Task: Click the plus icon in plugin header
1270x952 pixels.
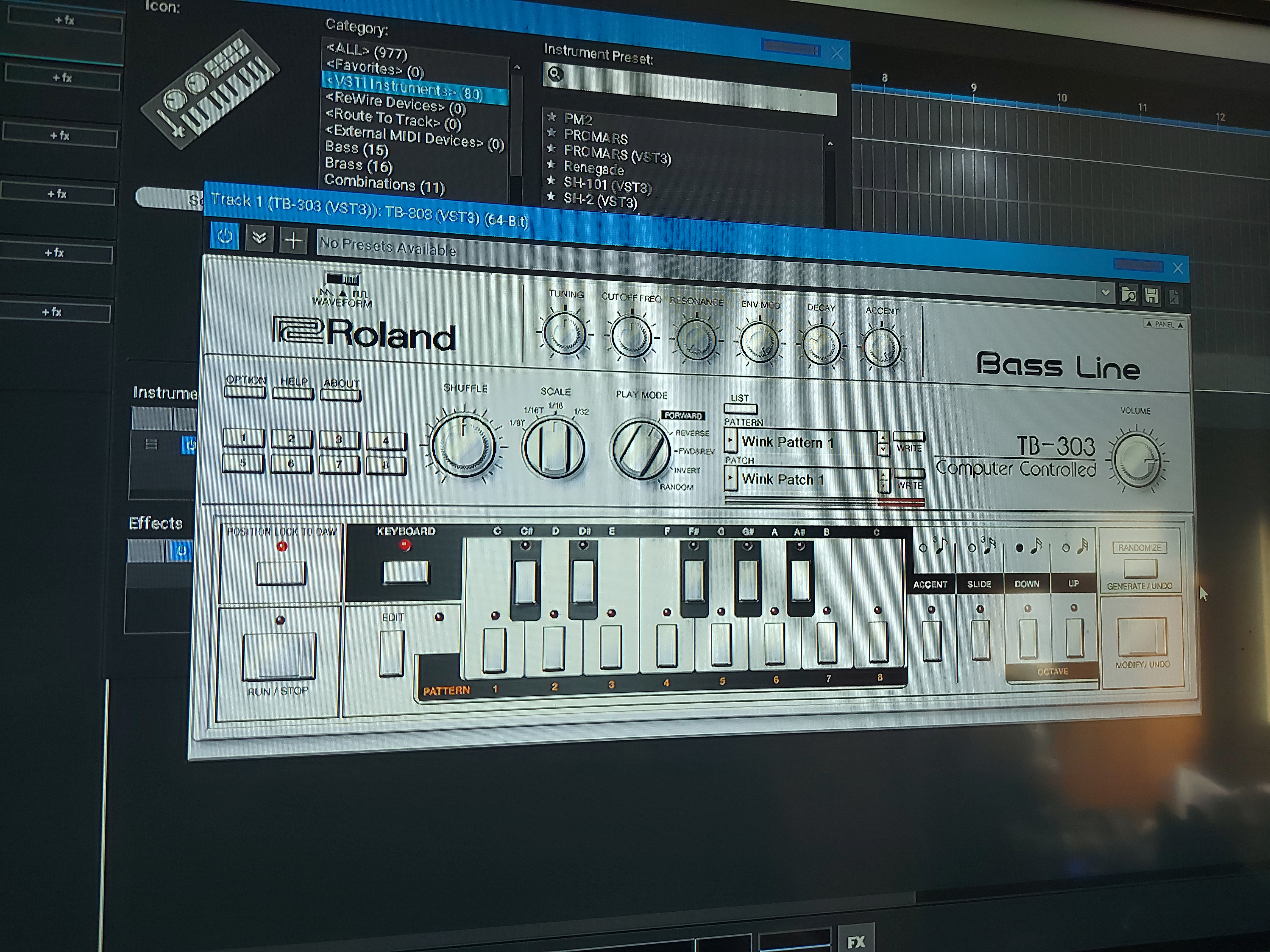Action: tap(293, 240)
